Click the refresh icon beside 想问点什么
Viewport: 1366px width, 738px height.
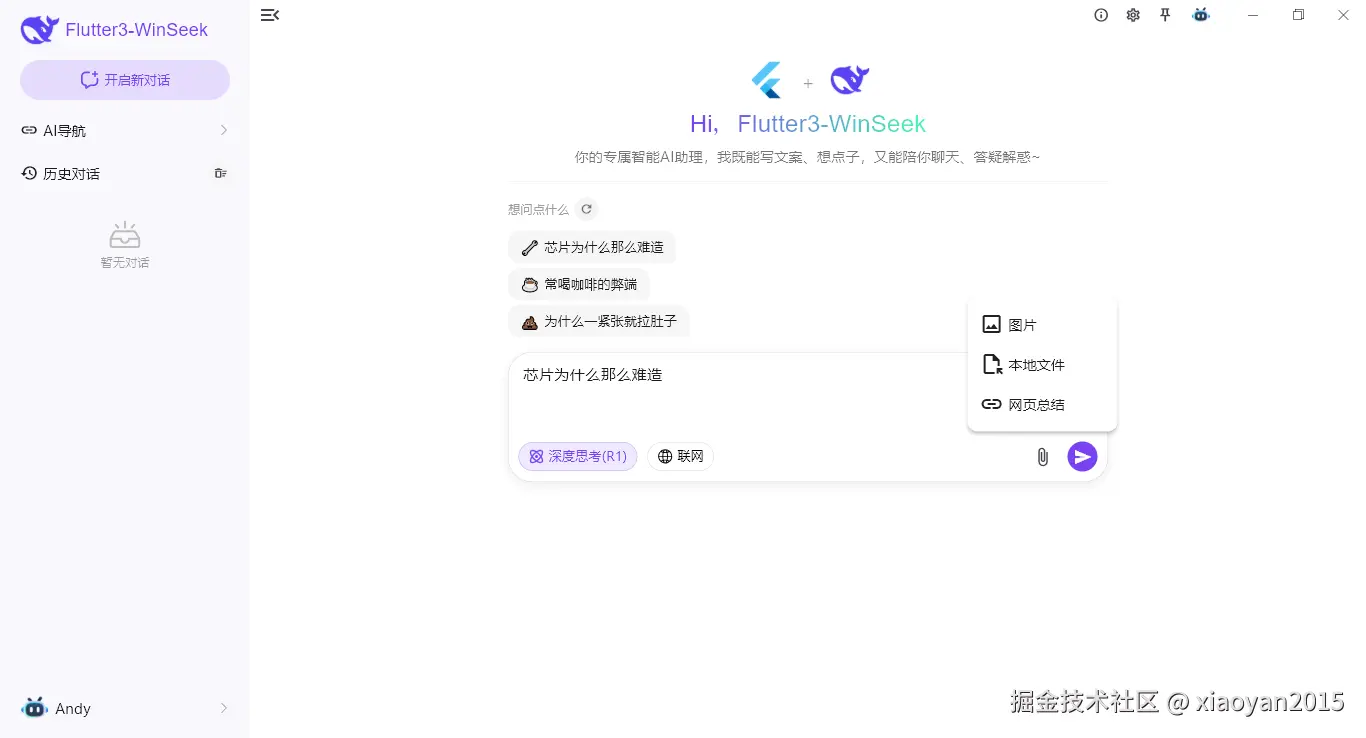tap(587, 209)
